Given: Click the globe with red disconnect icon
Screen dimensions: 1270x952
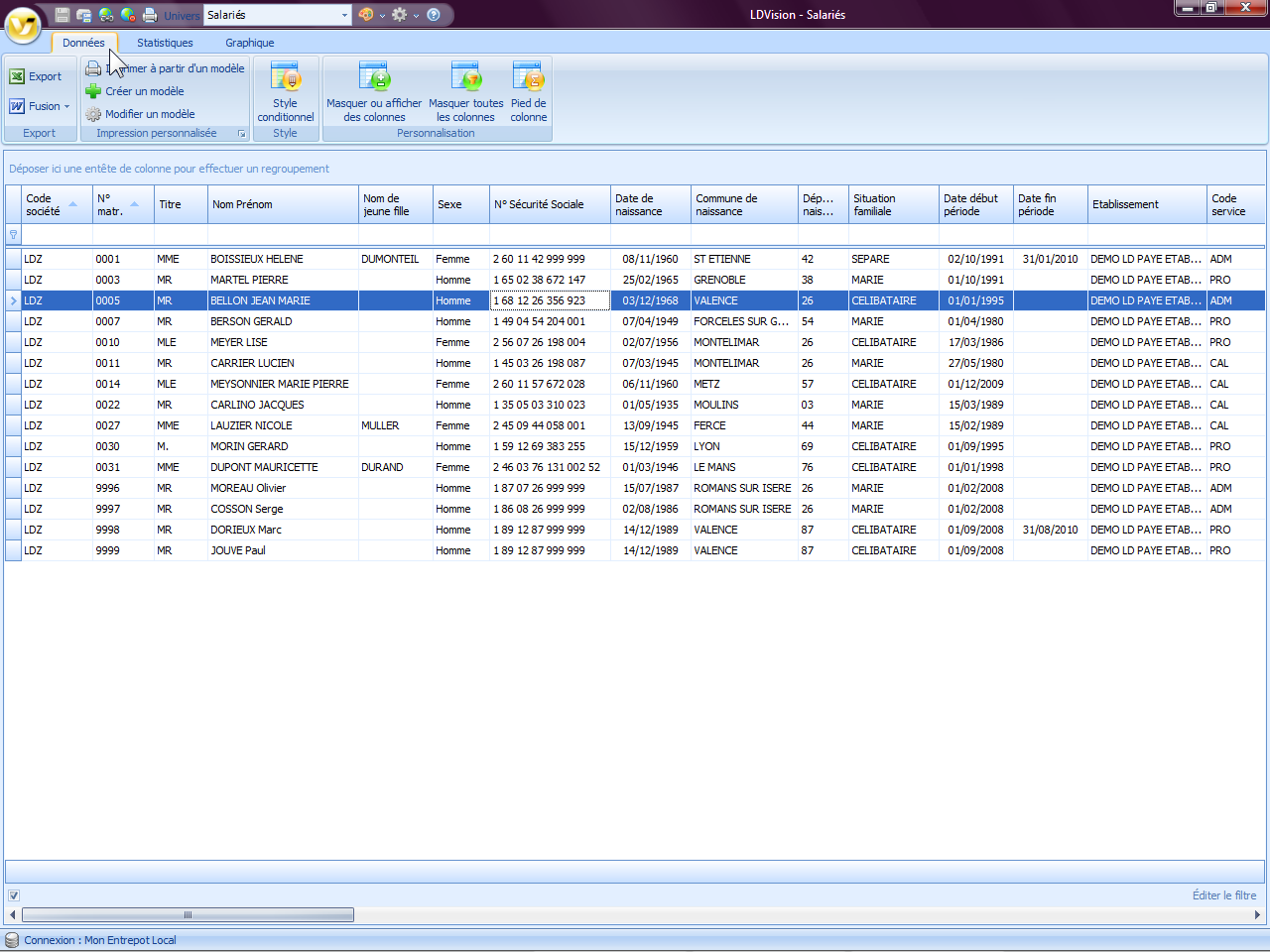Looking at the screenshot, I should [128, 15].
